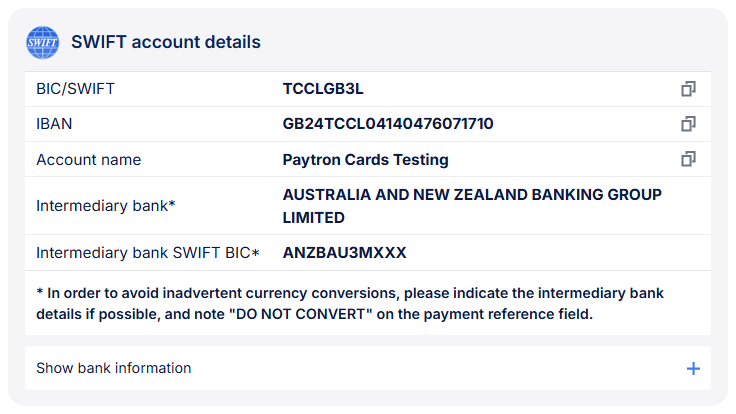Click the IBAN row label

(54, 124)
